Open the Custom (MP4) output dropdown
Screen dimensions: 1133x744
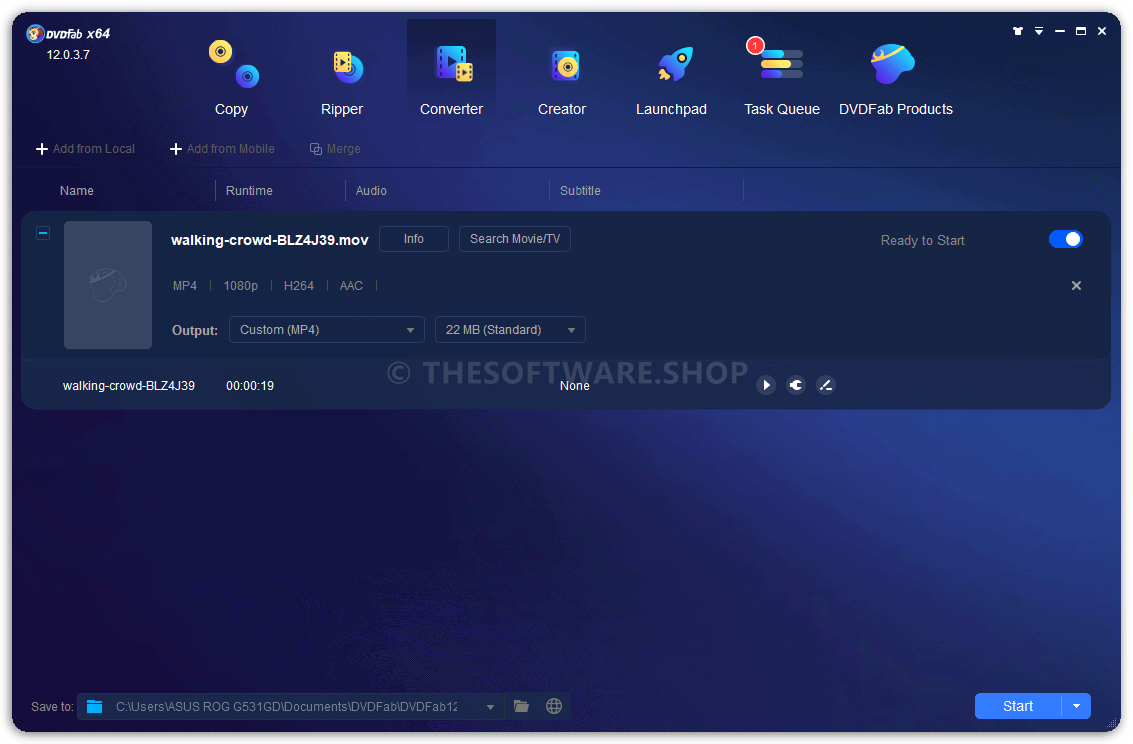327,329
